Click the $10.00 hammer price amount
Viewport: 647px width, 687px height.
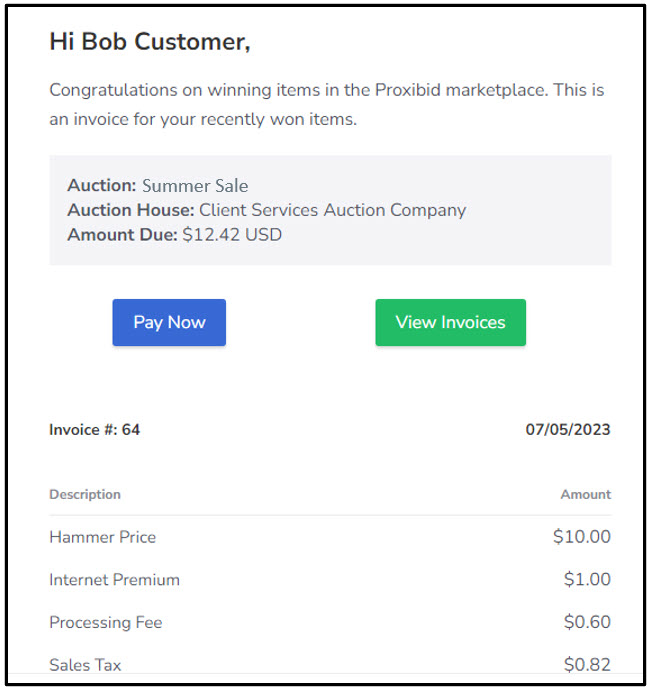point(582,537)
